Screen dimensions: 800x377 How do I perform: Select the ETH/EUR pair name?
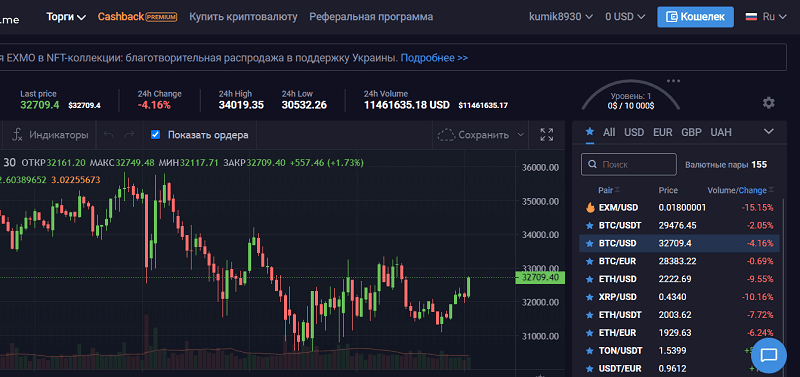pos(617,333)
